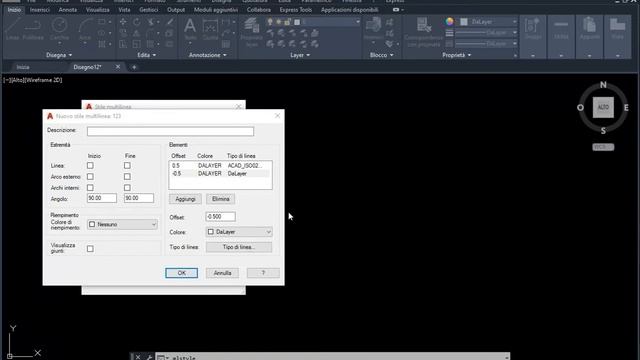The image size is (640, 360).
Task: Select the Polilinea tool in the ribbon
Action: point(33,28)
